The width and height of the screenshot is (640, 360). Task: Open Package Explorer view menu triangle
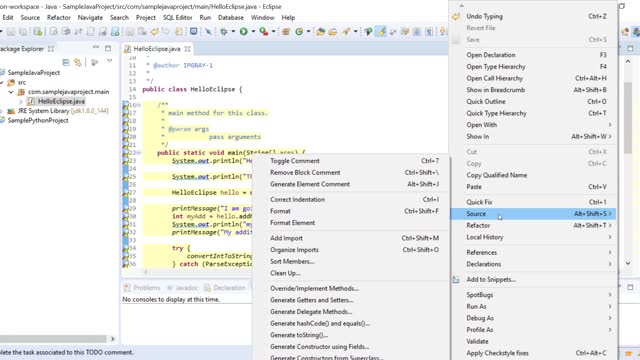click(x=109, y=61)
